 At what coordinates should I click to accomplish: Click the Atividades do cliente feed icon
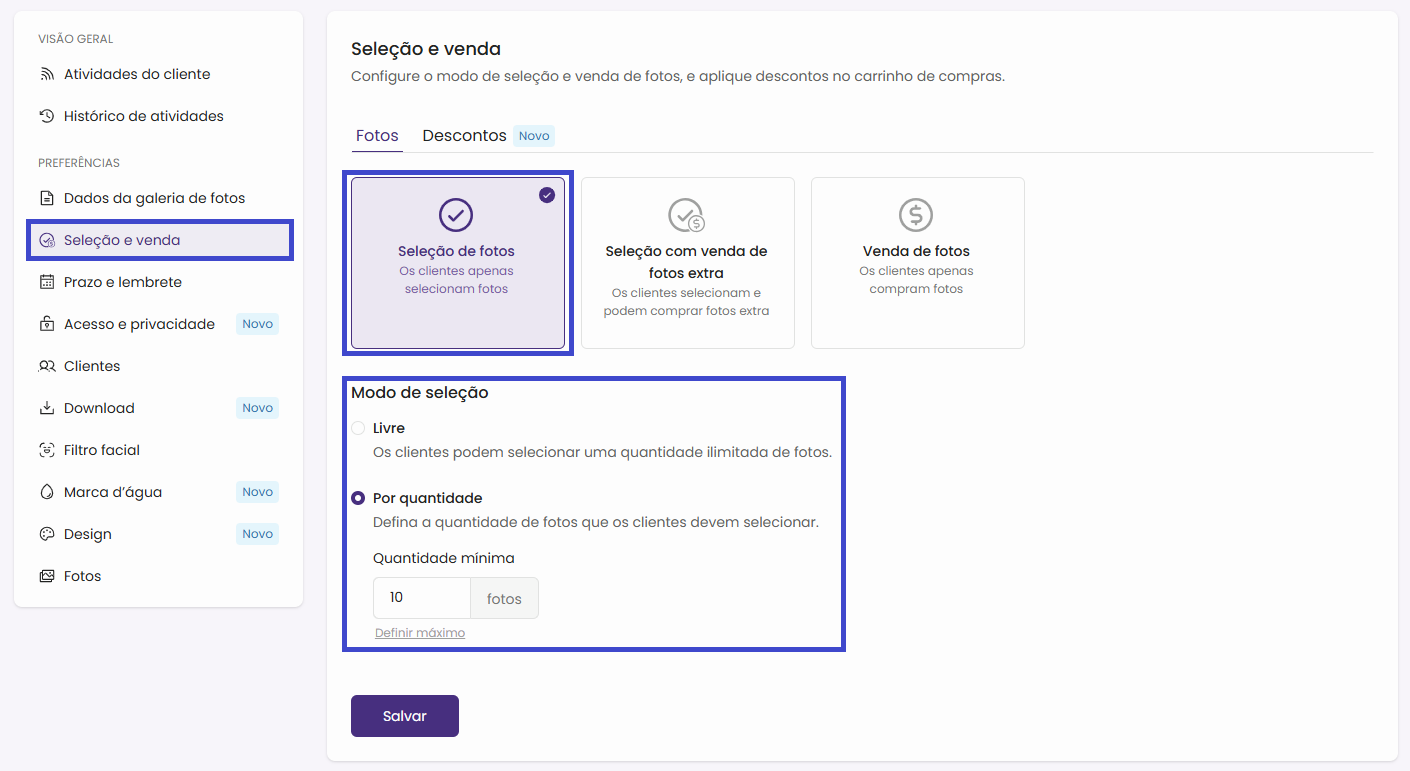[x=46, y=74]
